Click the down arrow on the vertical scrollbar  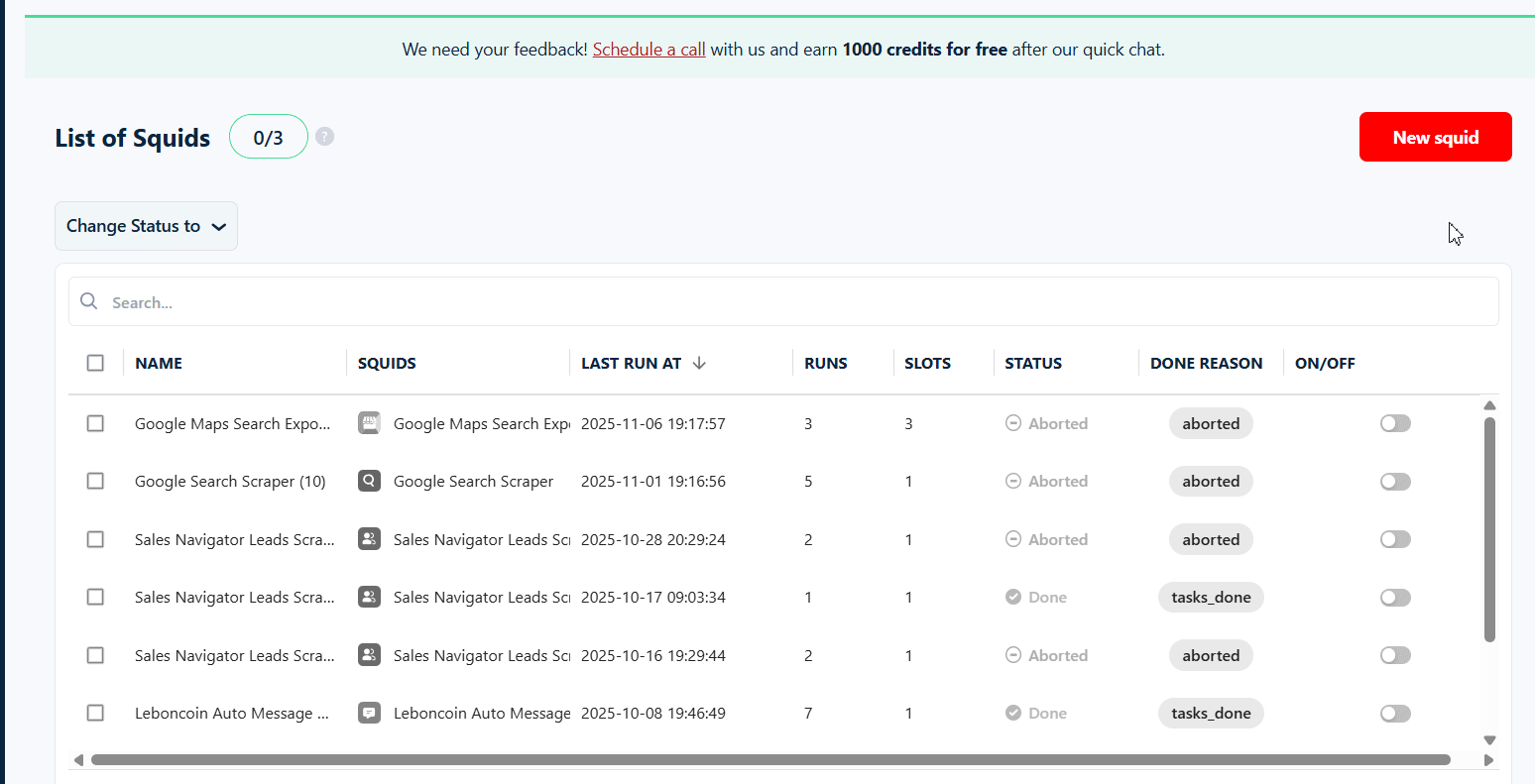pyautogui.click(x=1490, y=739)
